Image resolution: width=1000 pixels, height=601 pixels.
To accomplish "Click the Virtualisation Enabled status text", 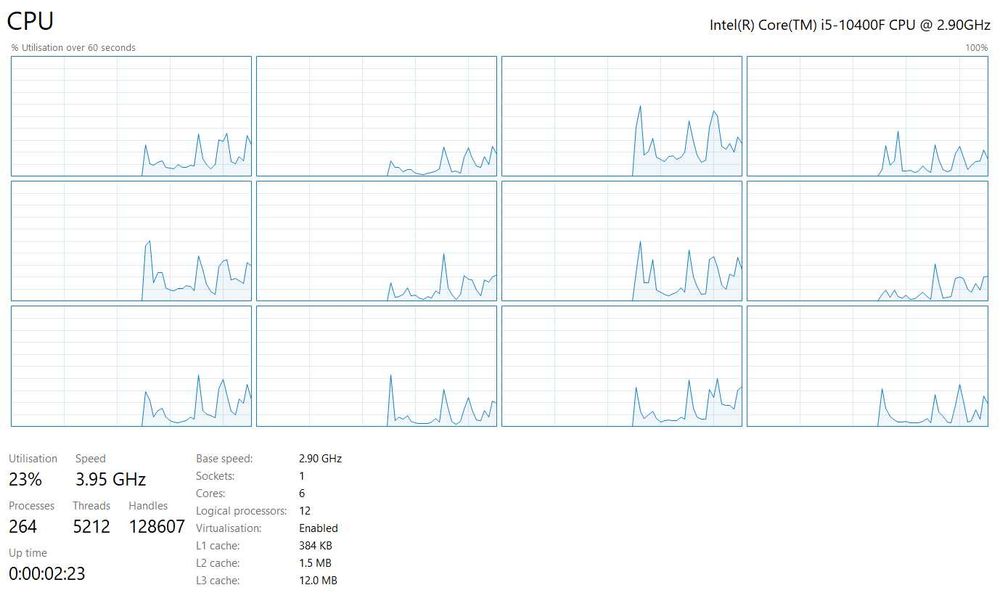I will 318,528.
